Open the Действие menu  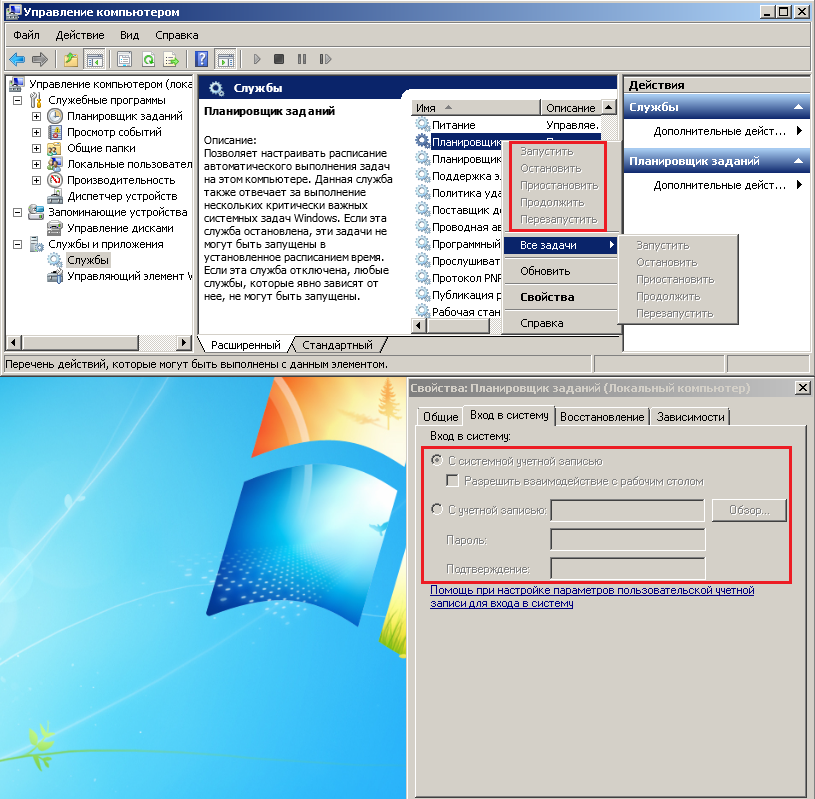[x=80, y=35]
